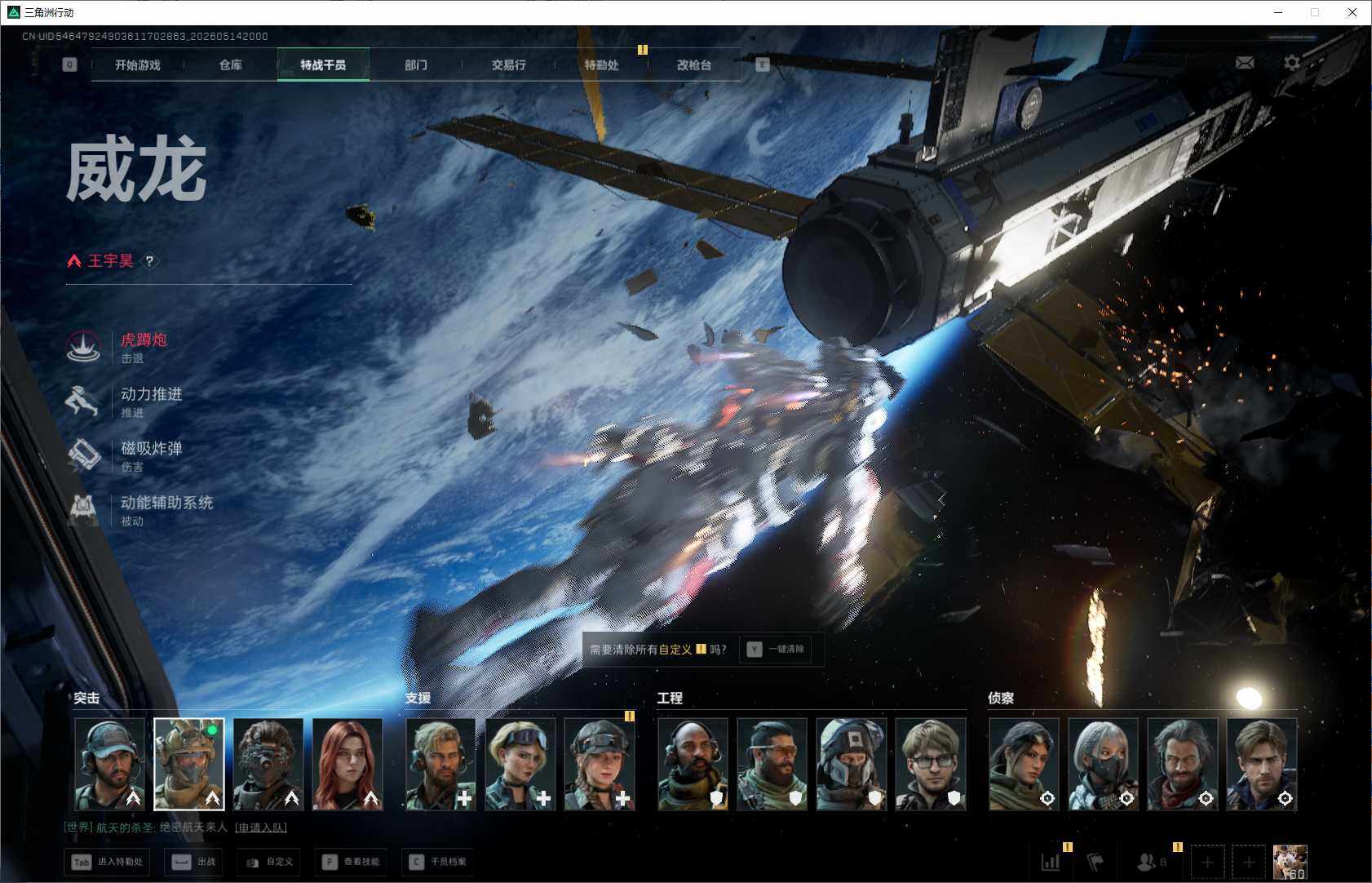
Task: Click the 进入特勤处 button
Action: tap(108, 862)
